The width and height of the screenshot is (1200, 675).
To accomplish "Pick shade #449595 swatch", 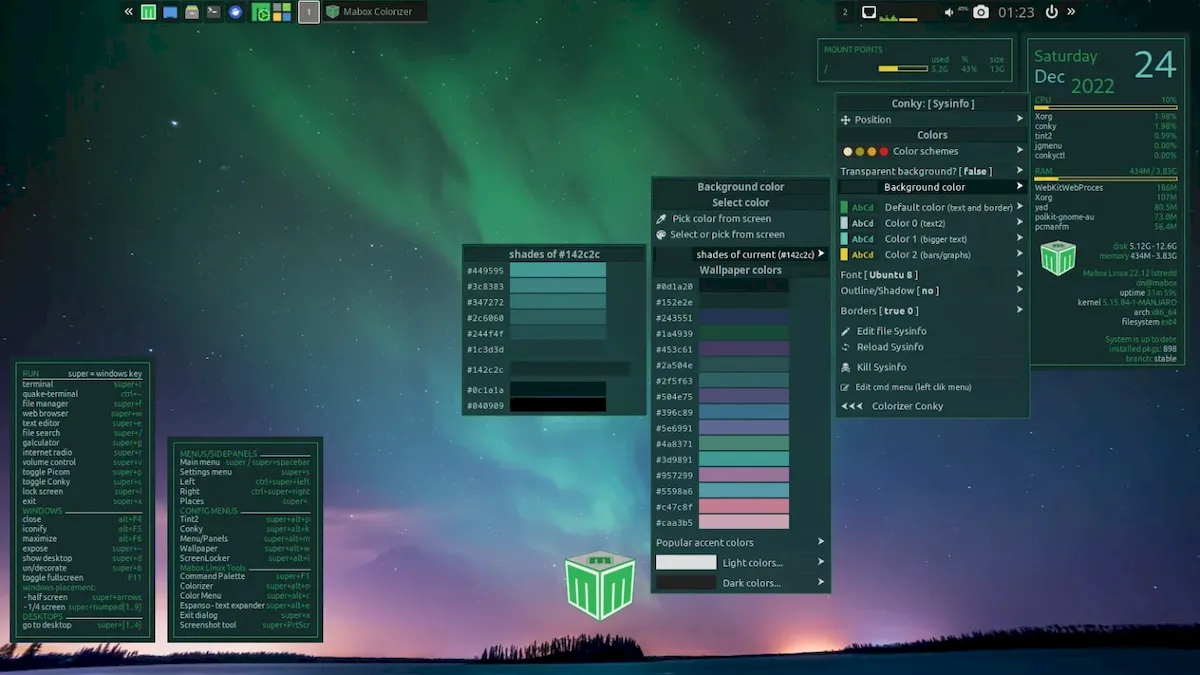I will click(x=558, y=270).
